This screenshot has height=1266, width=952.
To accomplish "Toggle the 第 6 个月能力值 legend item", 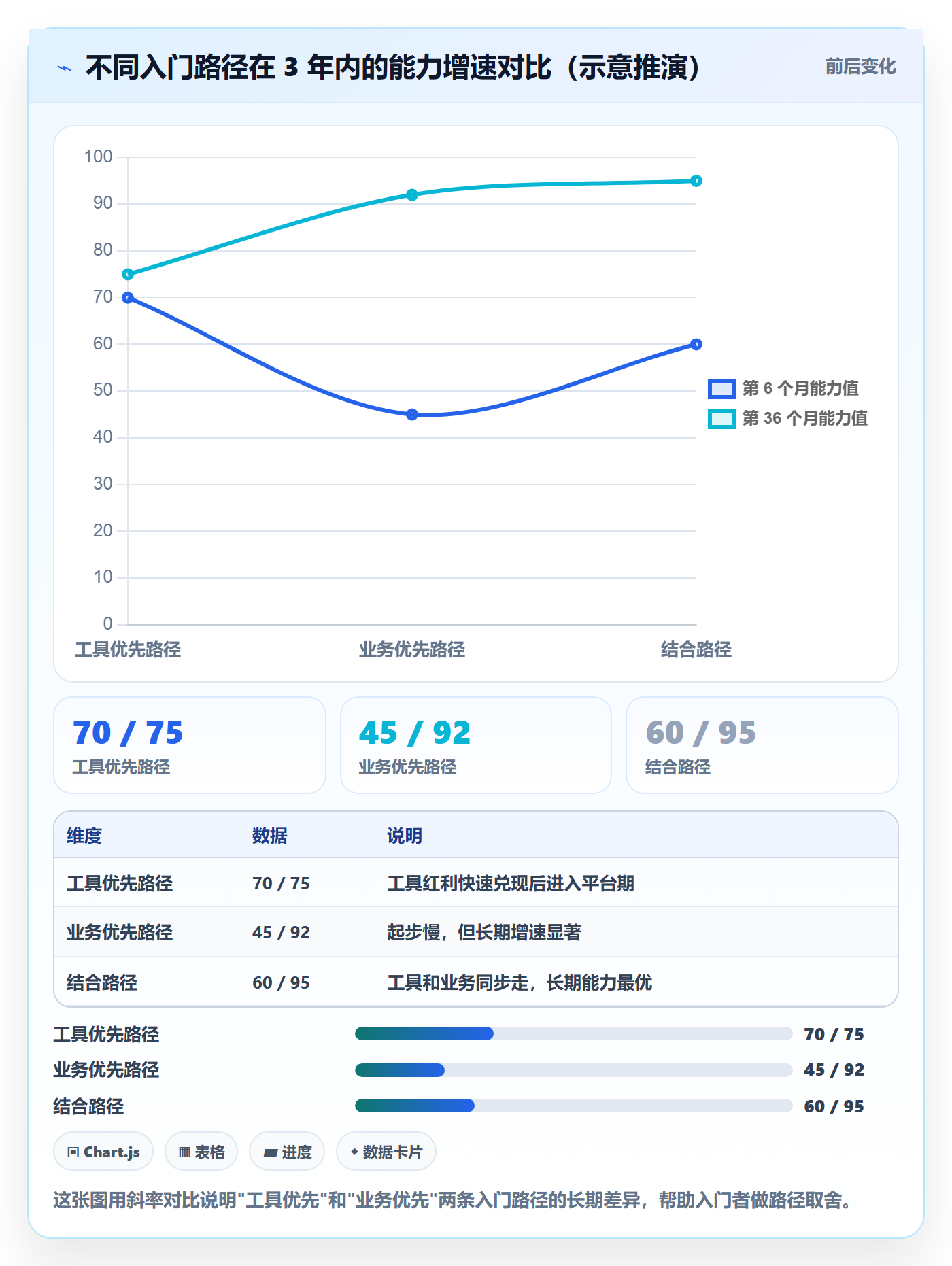I will 783,388.
